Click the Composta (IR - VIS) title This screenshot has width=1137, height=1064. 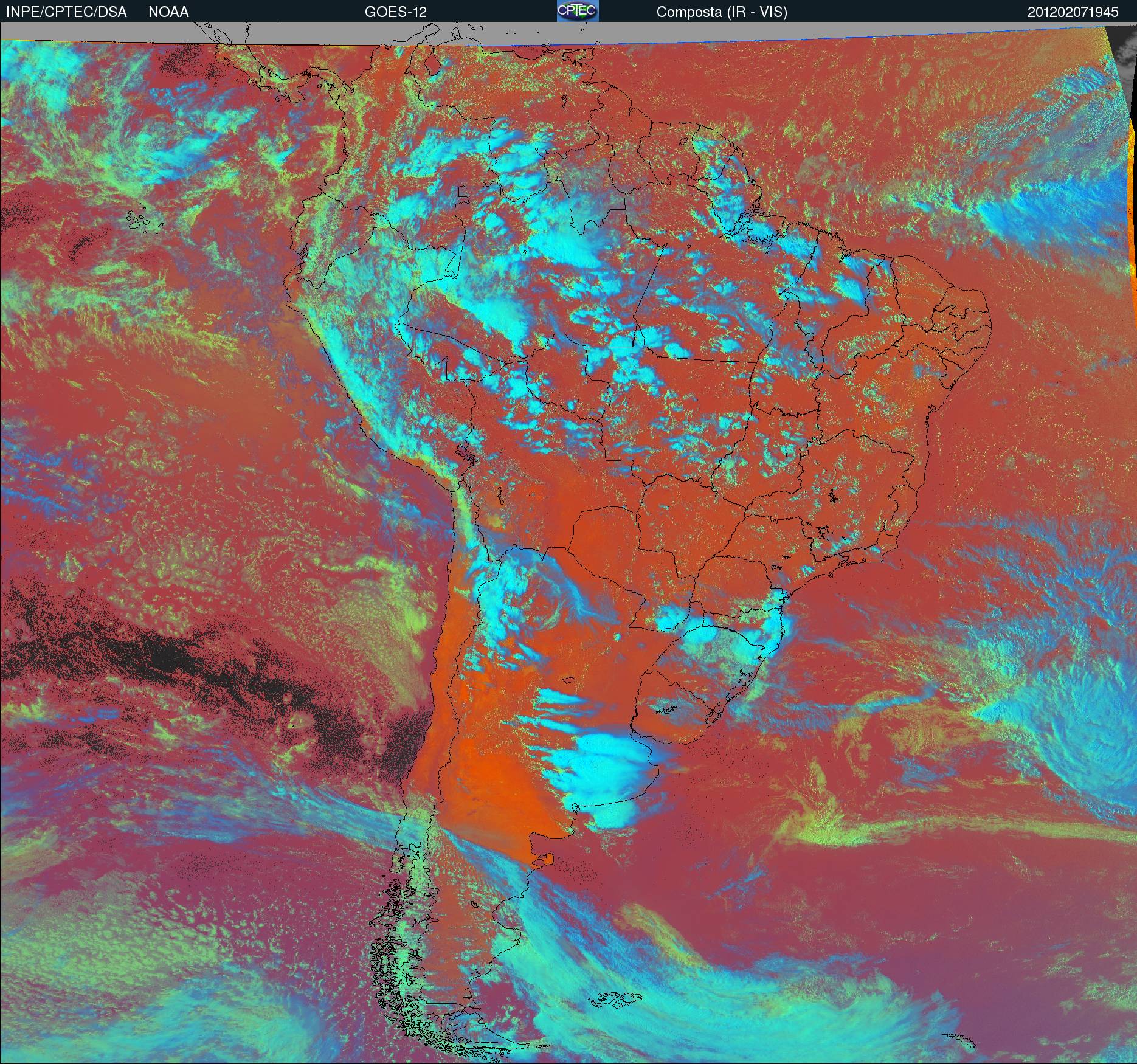[x=722, y=12]
